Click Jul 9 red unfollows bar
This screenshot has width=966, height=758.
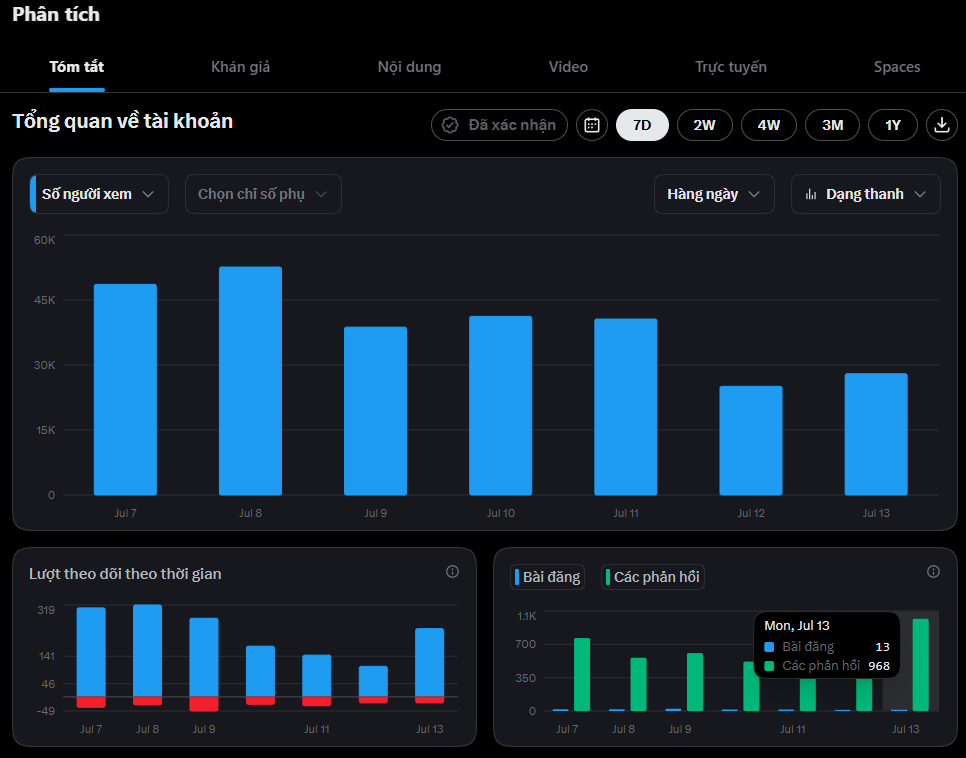point(204,704)
